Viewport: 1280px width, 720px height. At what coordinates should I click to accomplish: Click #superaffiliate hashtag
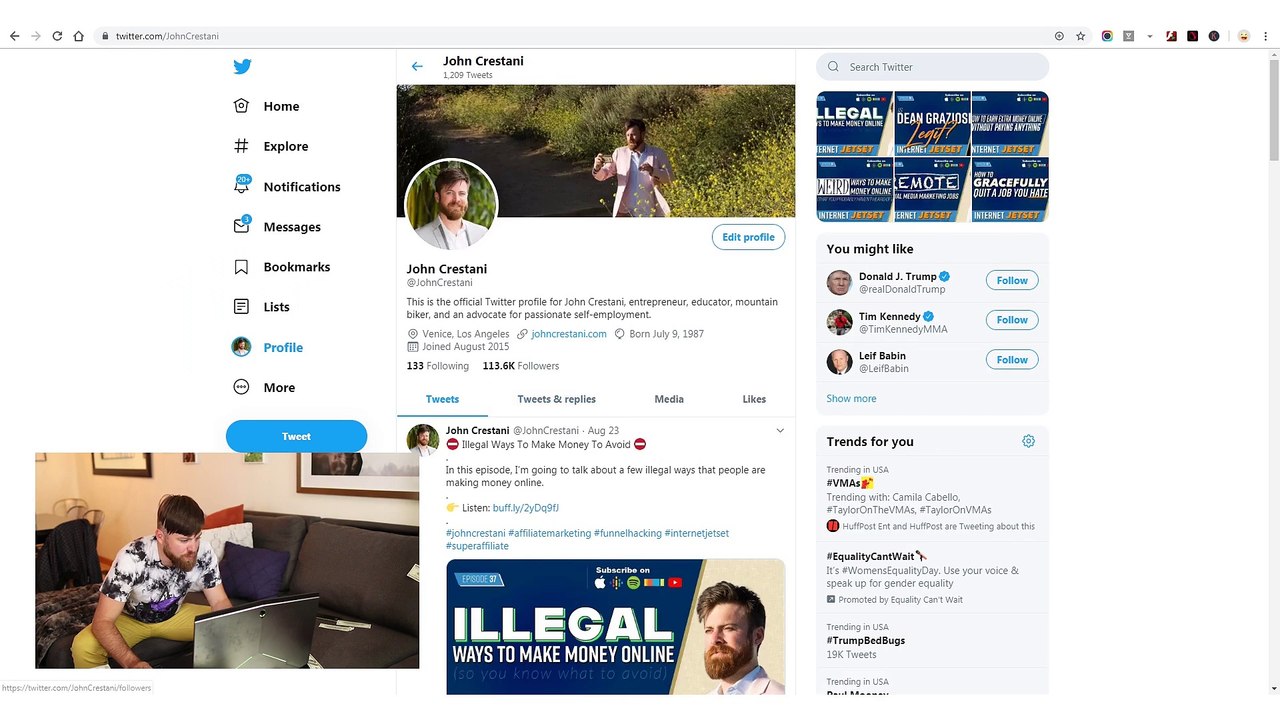coord(477,546)
